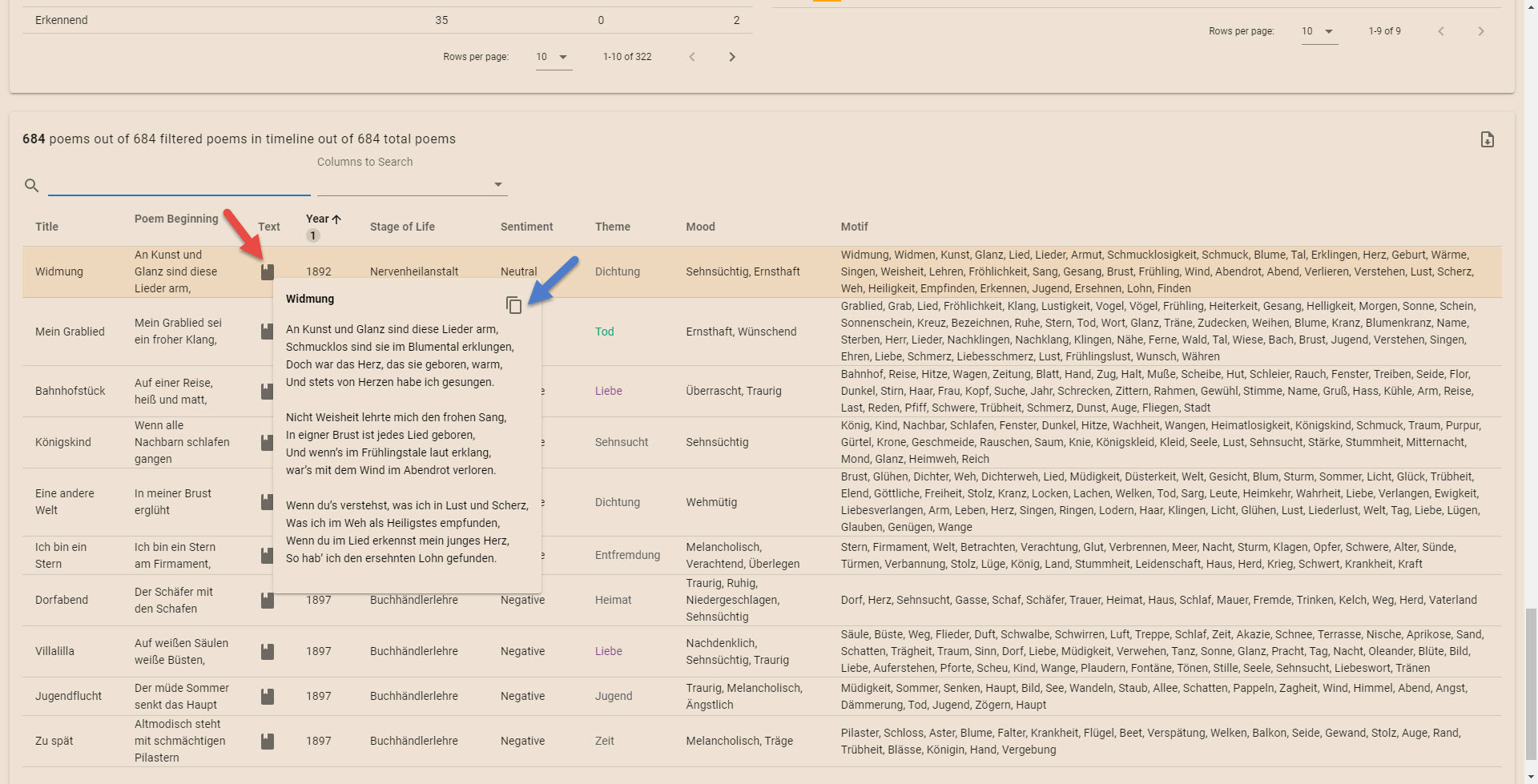Sort by Stage of Life column

(402, 227)
